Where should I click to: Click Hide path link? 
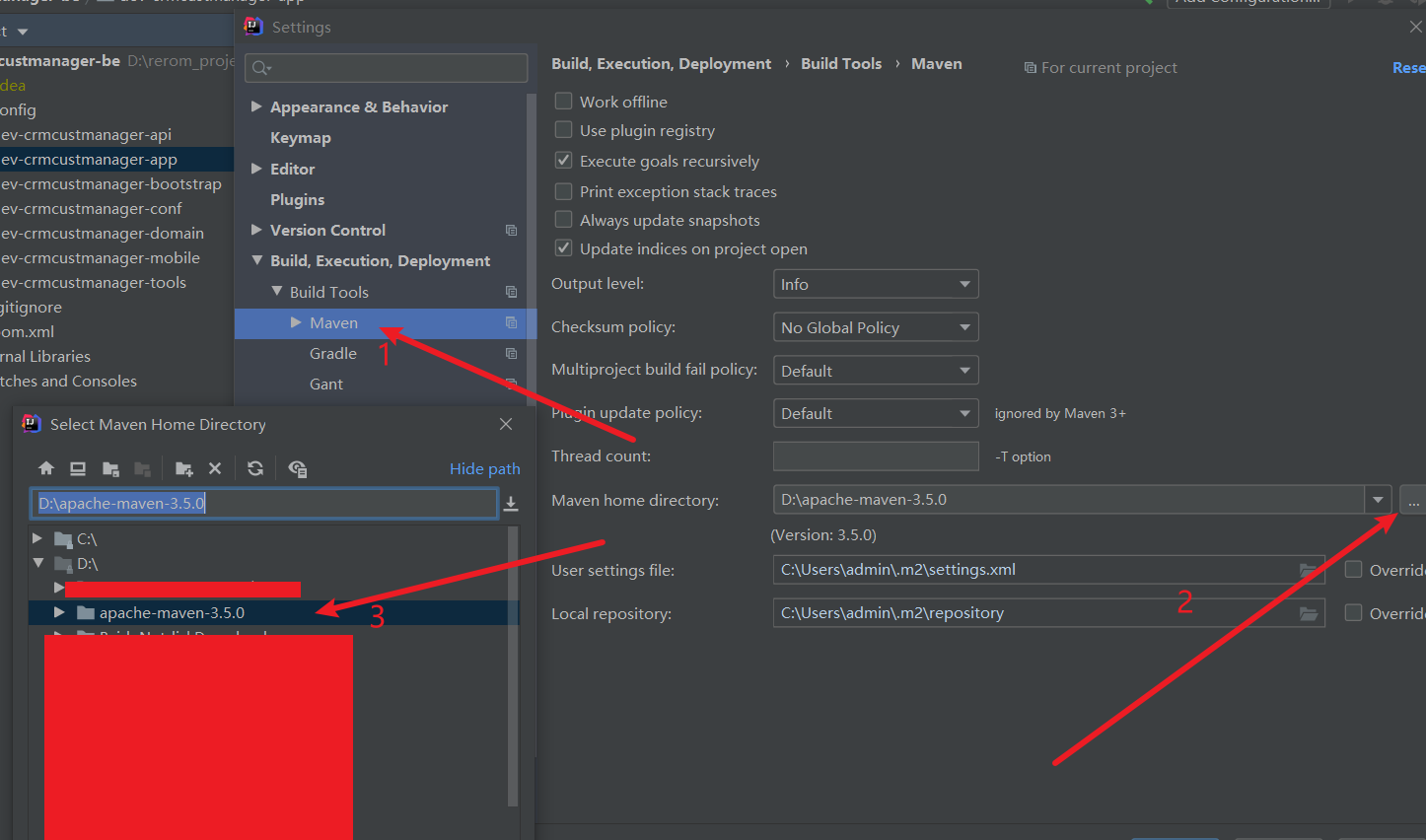pos(484,468)
